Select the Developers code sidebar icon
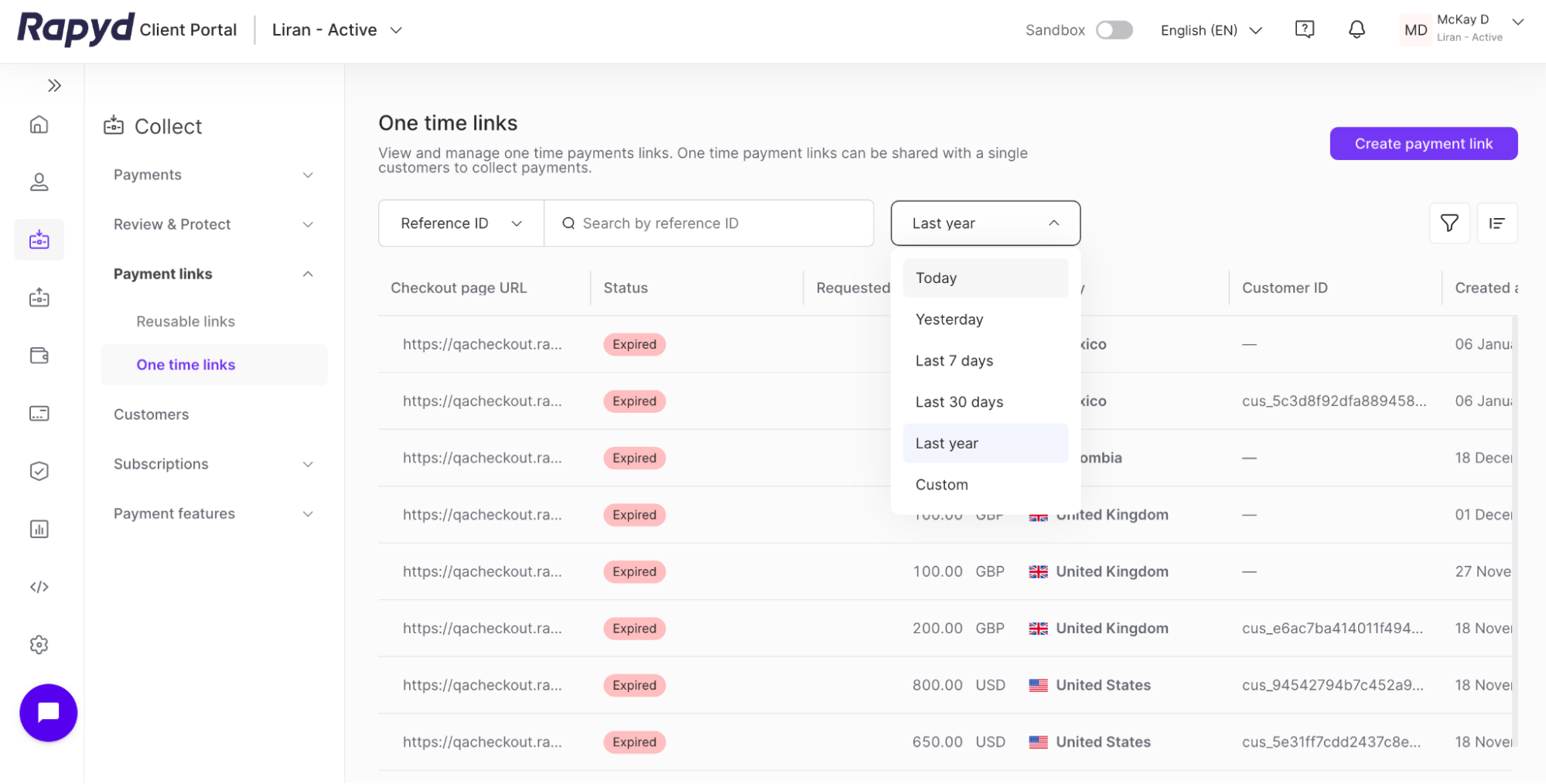 [x=39, y=586]
